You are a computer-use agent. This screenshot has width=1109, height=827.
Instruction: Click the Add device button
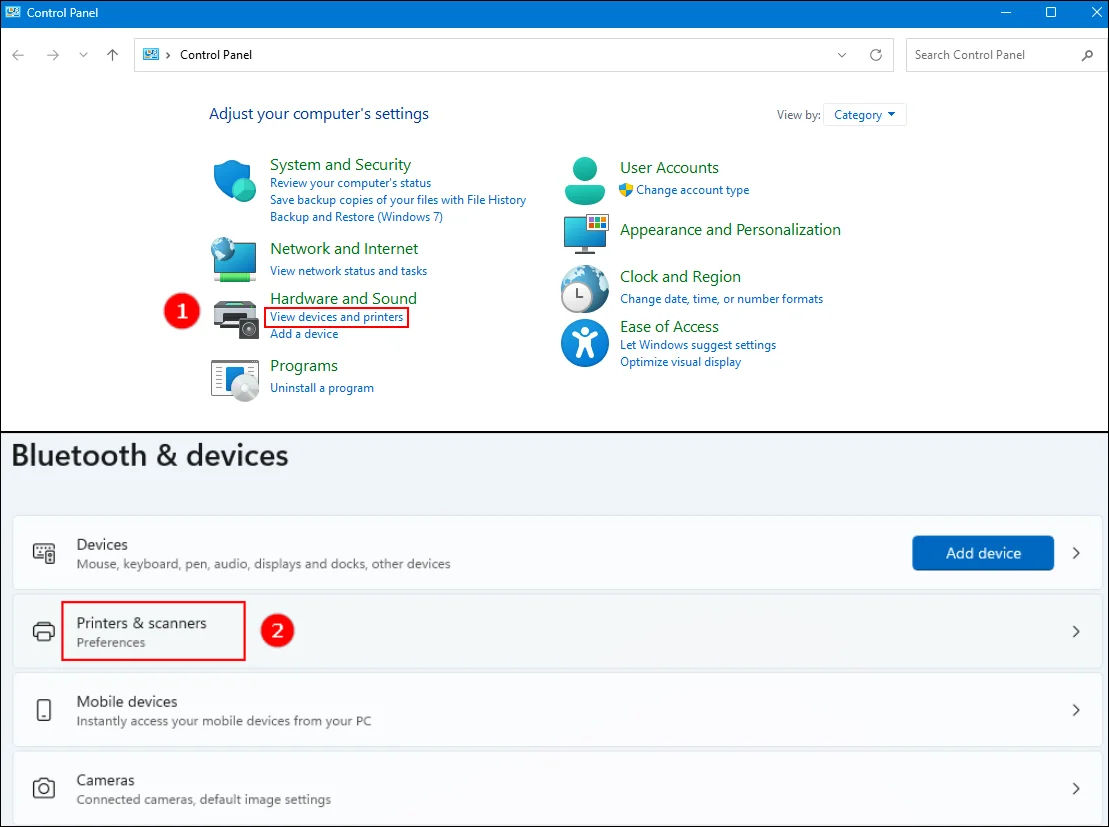coord(983,553)
